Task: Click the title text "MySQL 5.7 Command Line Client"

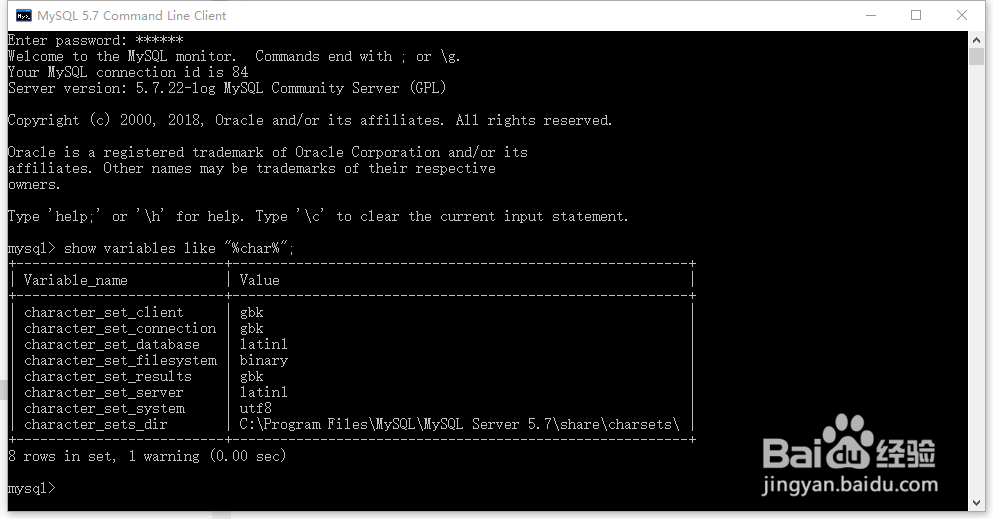Action: pyautogui.click(x=132, y=15)
